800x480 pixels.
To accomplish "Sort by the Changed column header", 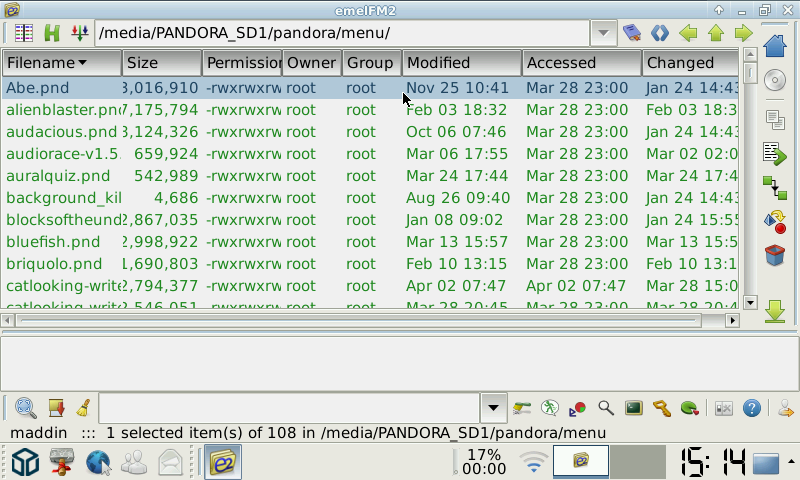I will [x=690, y=63].
